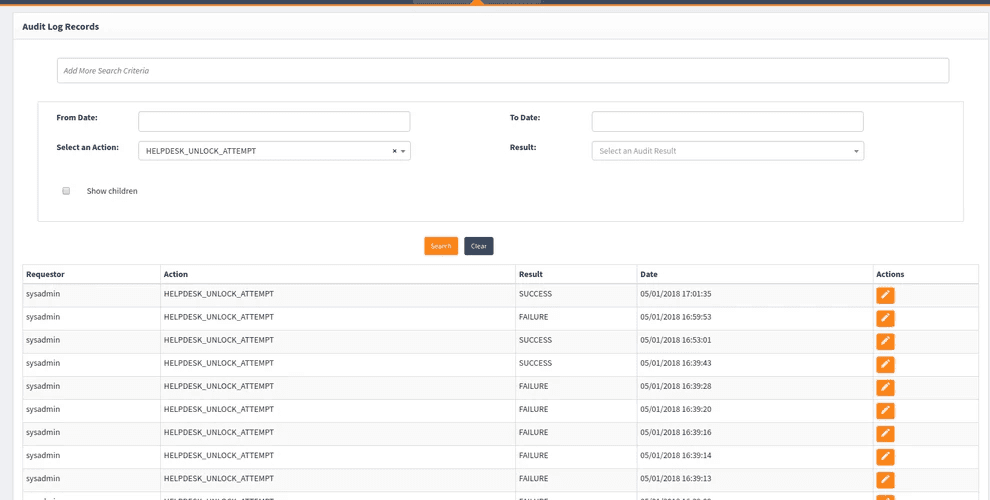Click the Result column header

pos(531,274)
